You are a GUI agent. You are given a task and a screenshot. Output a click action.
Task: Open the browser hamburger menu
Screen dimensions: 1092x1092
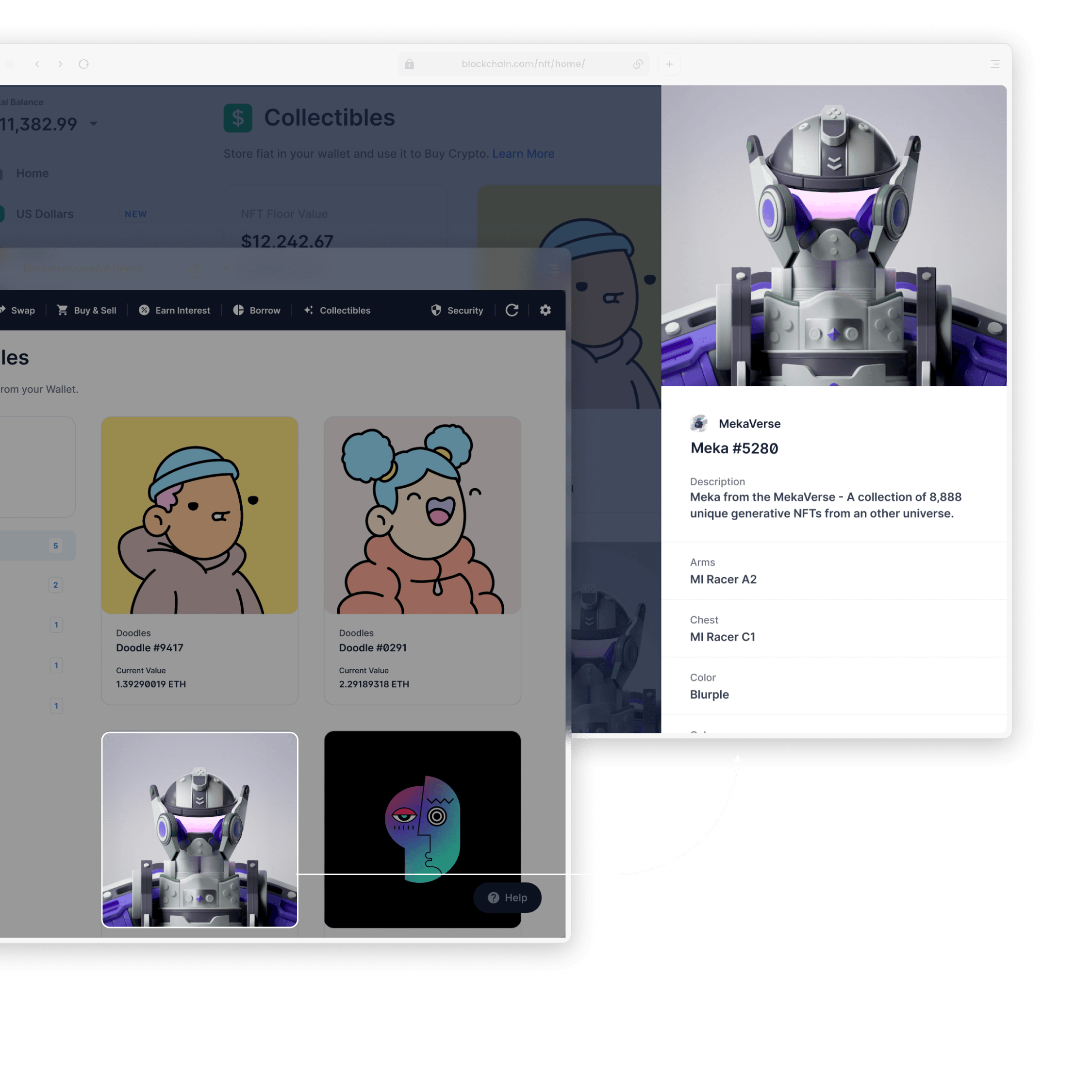995,64
